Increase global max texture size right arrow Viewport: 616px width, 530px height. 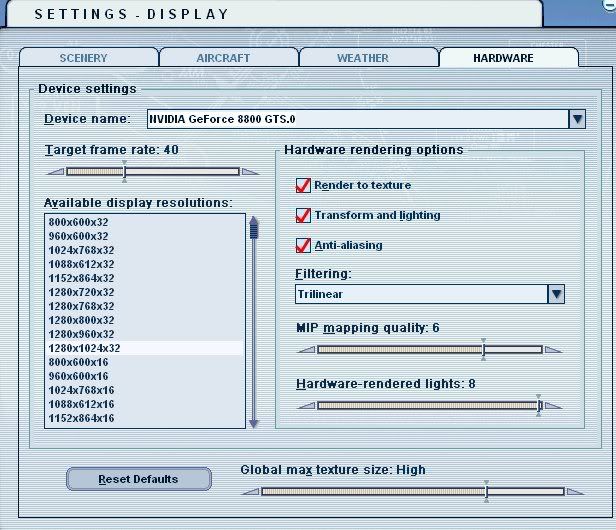pos(576,491)
